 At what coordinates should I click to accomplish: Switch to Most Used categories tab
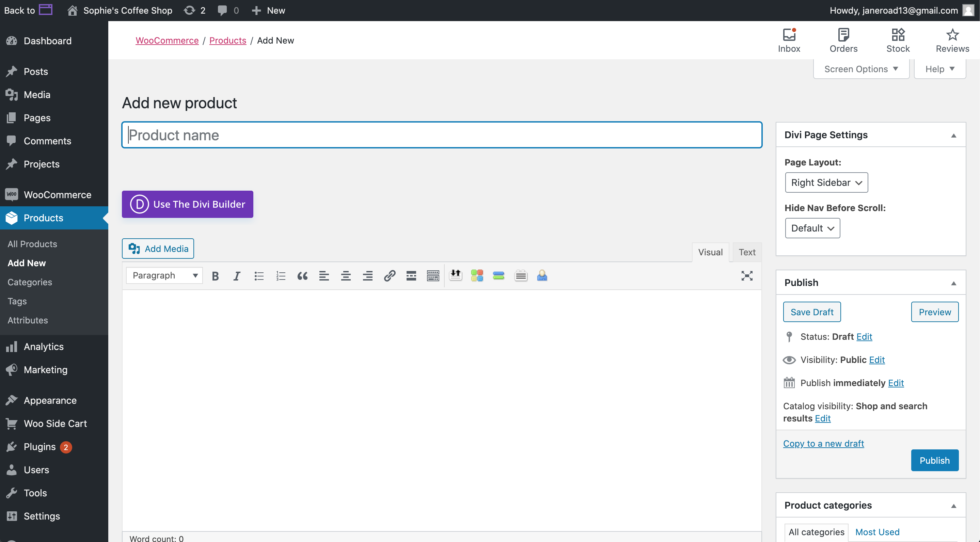coord(877,532)
